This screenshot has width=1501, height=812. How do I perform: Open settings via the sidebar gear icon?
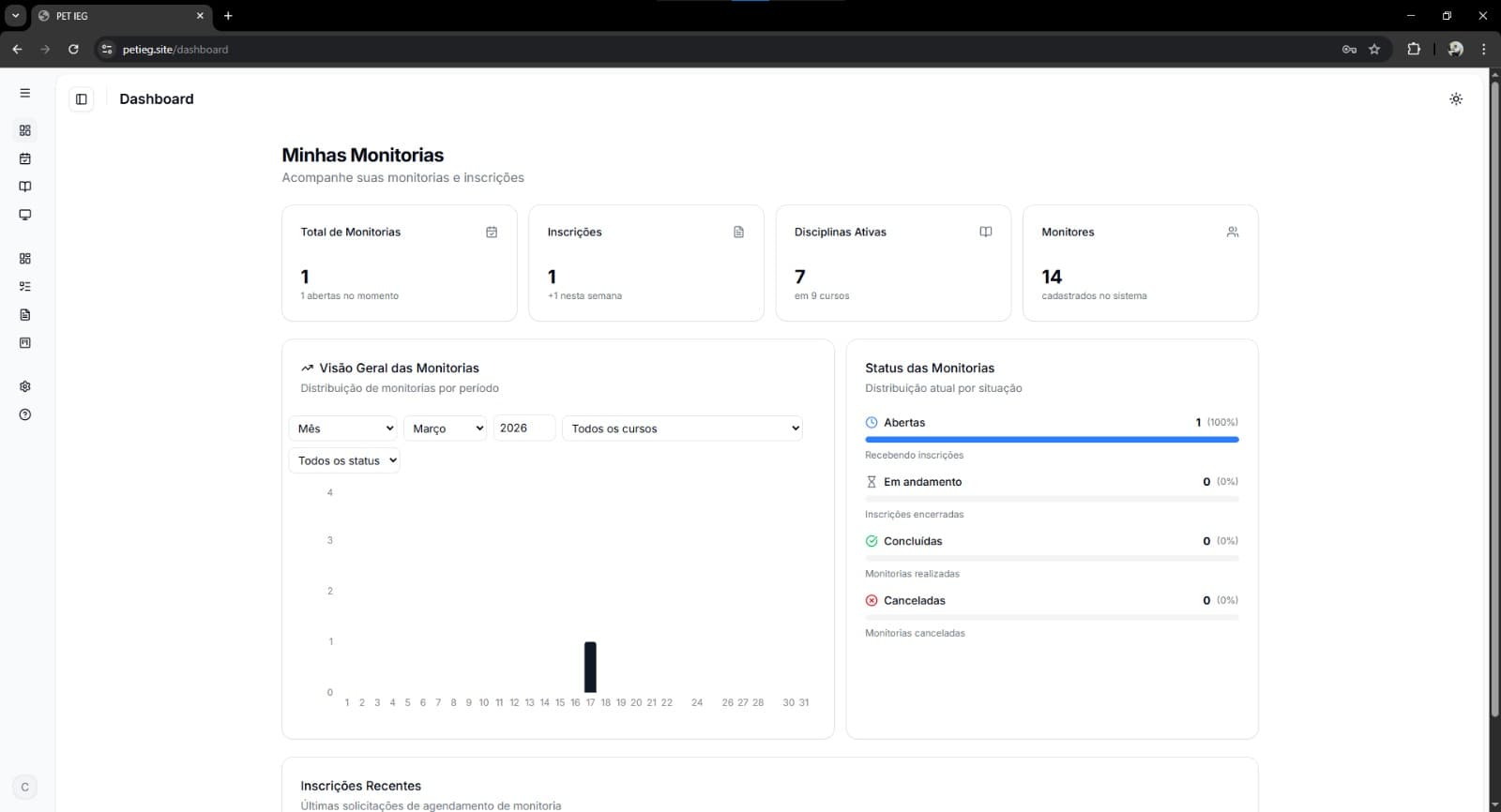(x=25, y=386)
